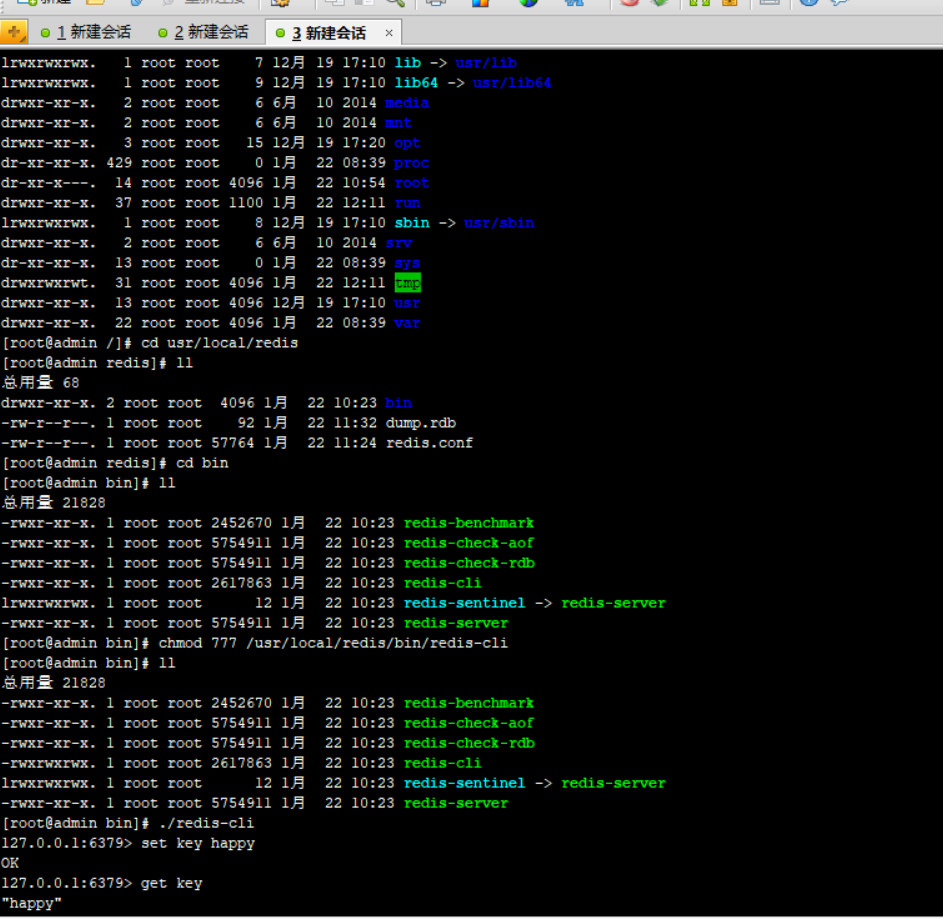Click the usr/sbin symlink target text
The image size is (943, 919).
click(x=499, y=223)
